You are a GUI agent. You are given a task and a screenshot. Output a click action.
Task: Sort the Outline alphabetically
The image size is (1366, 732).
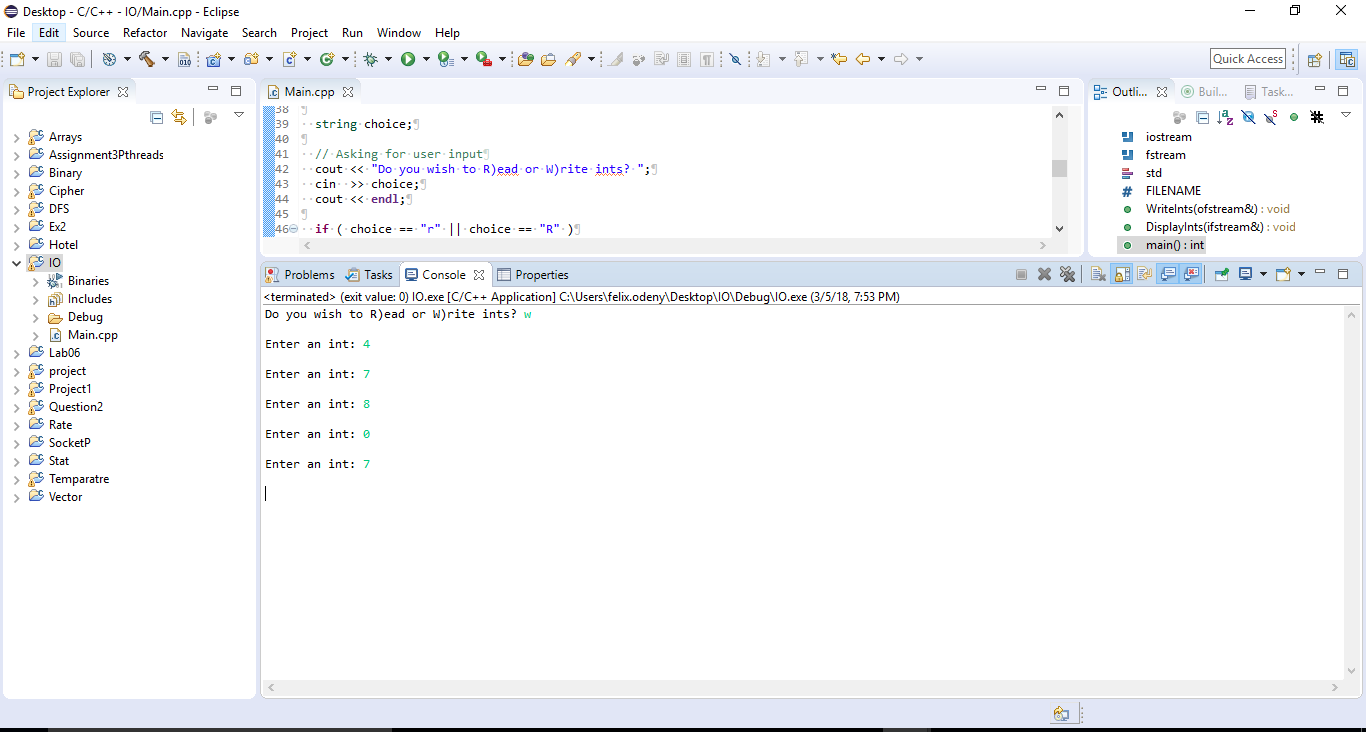click(x=1225, y=117)
